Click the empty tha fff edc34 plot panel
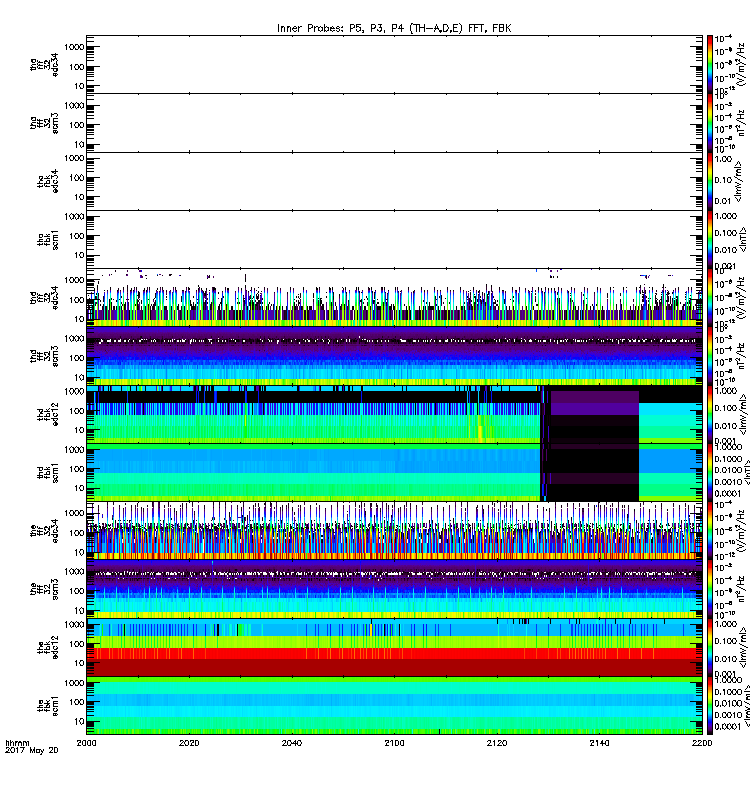This screenshot has width=750, height=800. (394, 64)
